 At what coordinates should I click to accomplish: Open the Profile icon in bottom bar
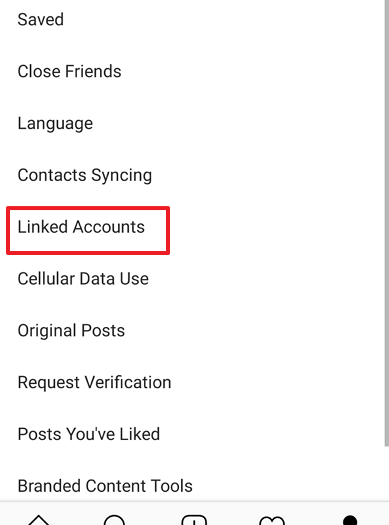350,520
